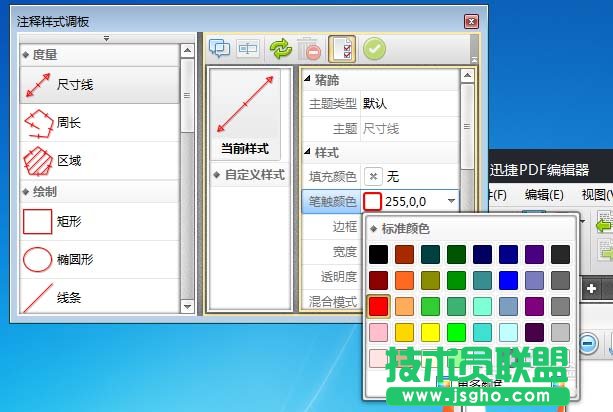This screenshot has height=412, width=613.
Task: Select the 区域 area tool
Action: tap(99, 161)
